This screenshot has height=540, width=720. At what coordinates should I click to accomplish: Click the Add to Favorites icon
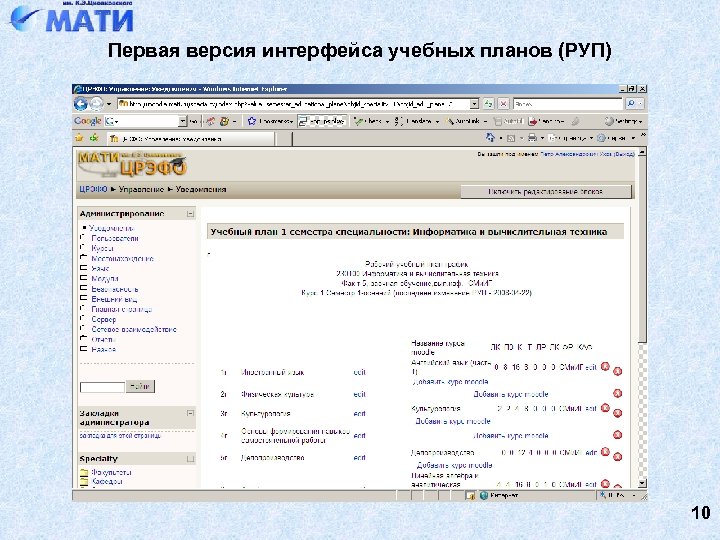click(x=95, y=138)
